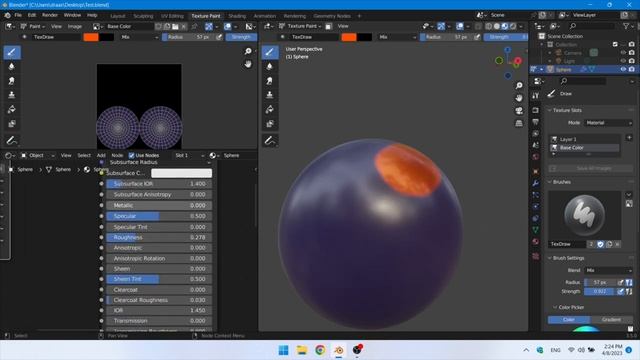Select the Smear tool in the image editor
Viewport: 640px width, 360px height.
pyautogui.click(x=11, y=81)
